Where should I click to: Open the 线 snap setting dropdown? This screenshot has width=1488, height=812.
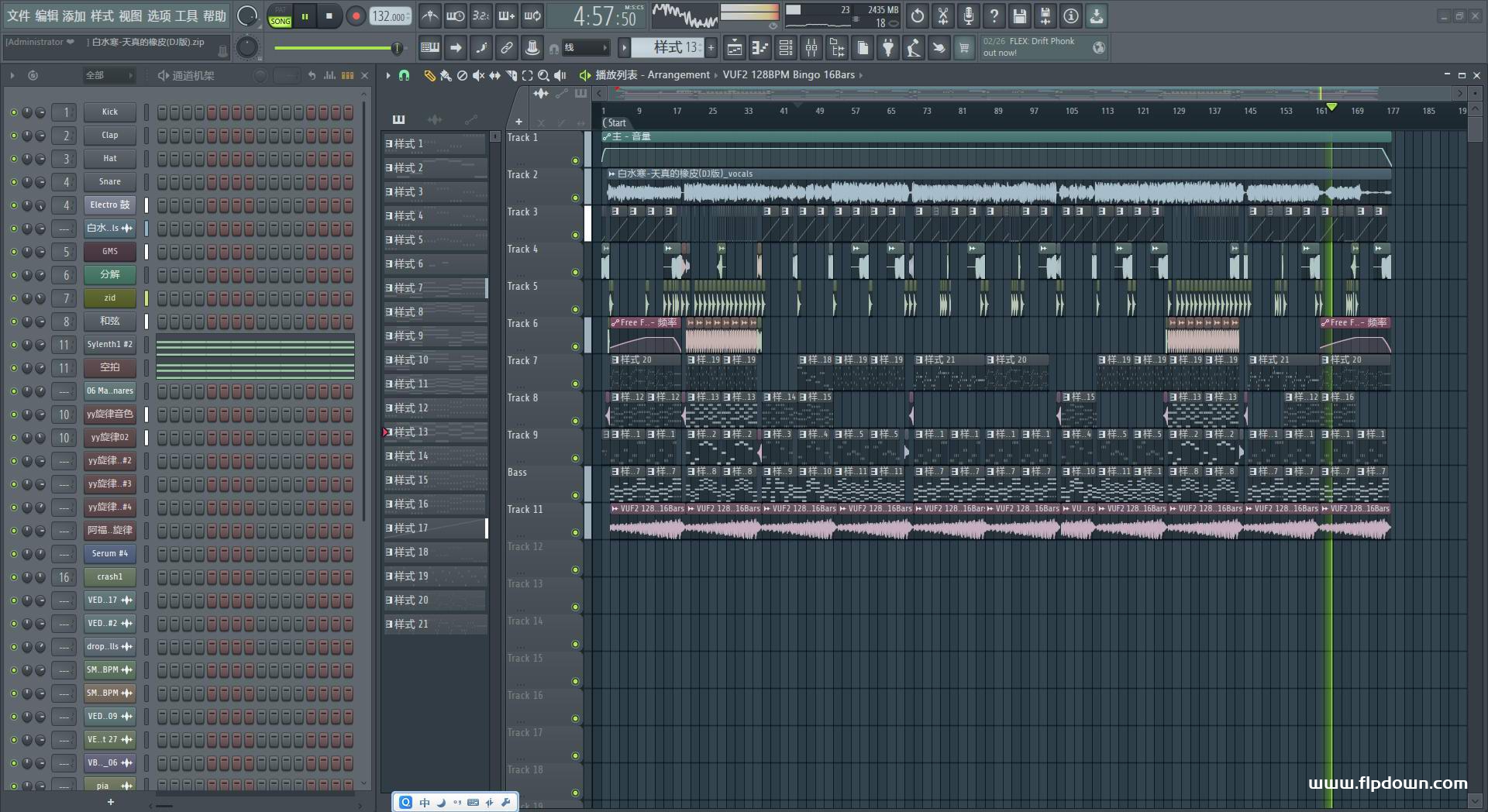[x=585, y=48]
